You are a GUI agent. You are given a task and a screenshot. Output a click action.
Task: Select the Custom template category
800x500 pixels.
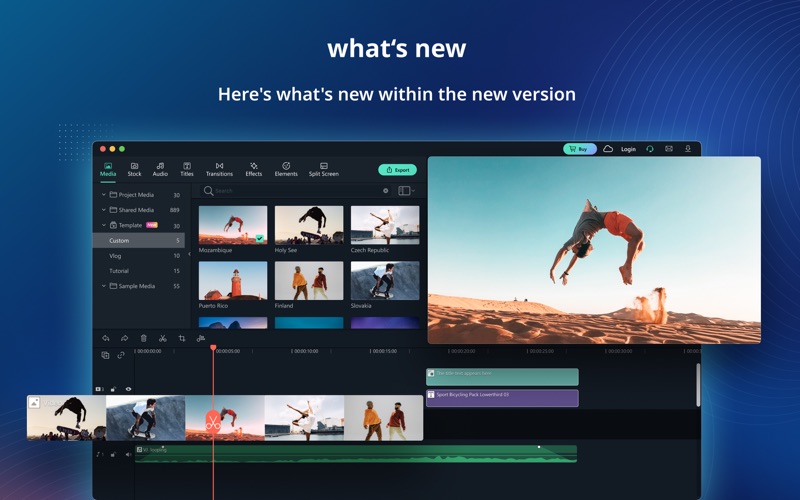pos(139,240)
